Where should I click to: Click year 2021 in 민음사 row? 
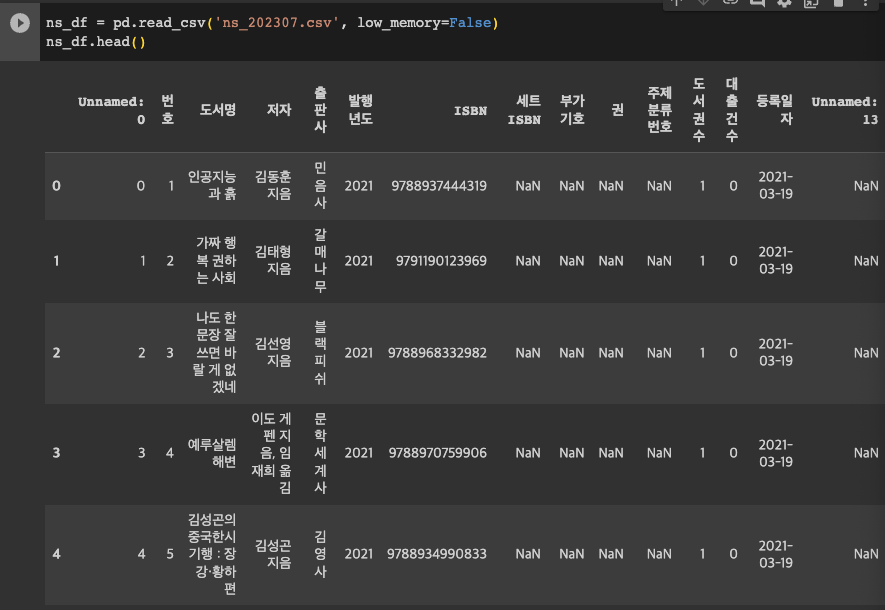(x=359, y=186)
